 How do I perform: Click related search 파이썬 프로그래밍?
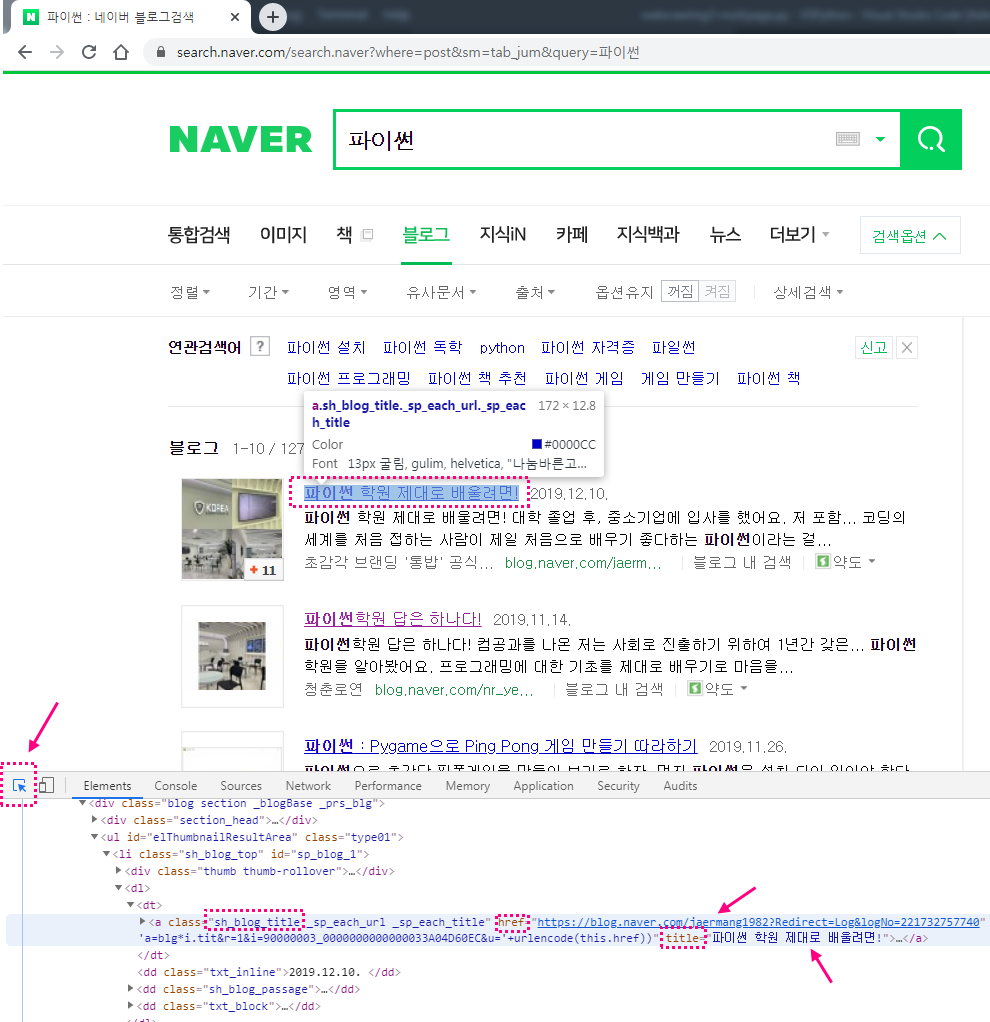point(349,378)
